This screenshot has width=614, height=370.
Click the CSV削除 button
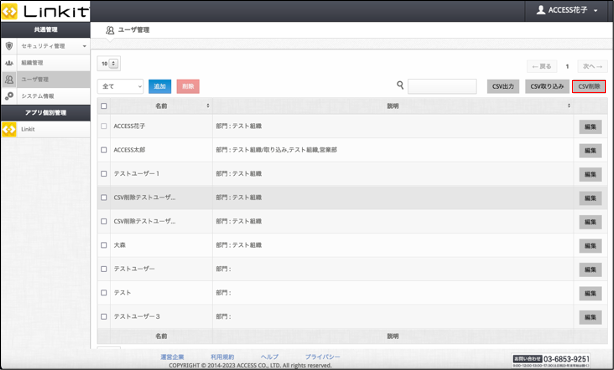tap(589, 87)
